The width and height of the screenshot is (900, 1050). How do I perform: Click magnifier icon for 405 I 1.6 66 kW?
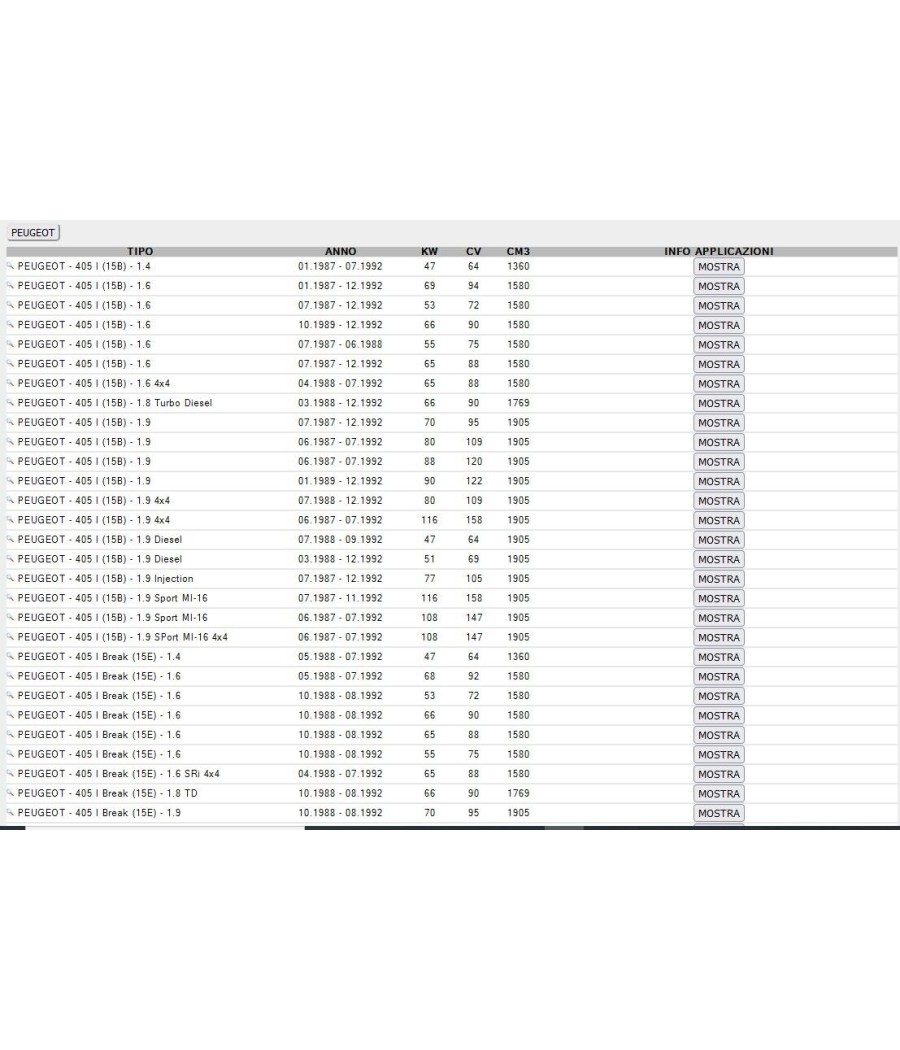(x=10, y=325)
